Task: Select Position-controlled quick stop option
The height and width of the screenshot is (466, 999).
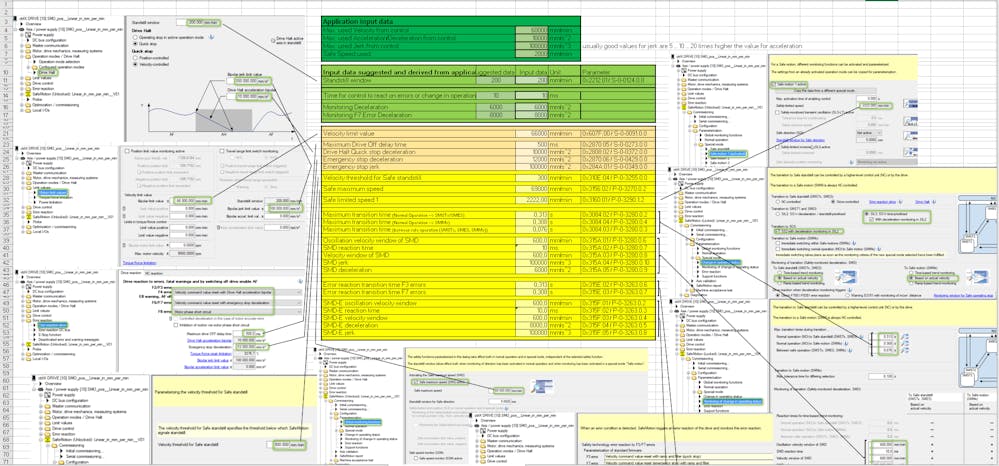Action: (135, 58)
